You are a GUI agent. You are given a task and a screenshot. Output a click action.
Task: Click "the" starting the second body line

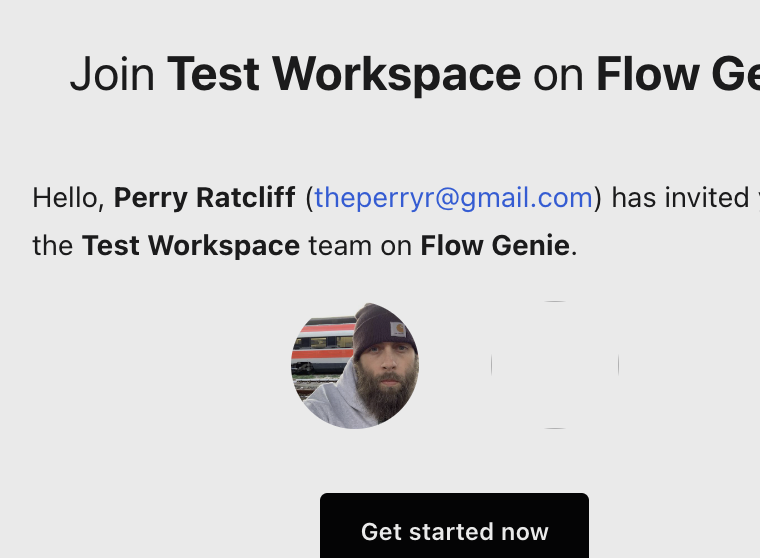tap(52, 245)
